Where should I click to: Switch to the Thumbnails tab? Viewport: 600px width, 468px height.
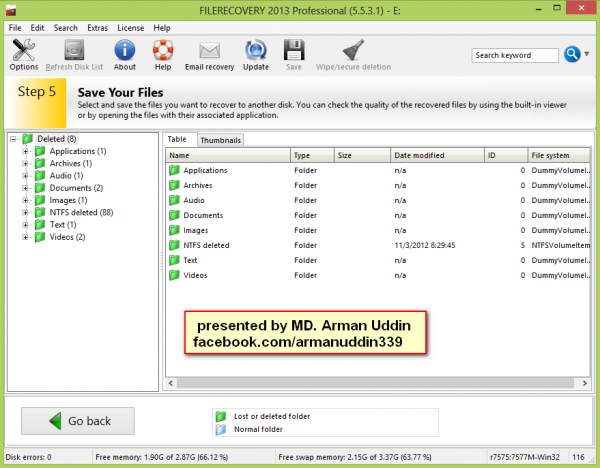coord(220,140)
